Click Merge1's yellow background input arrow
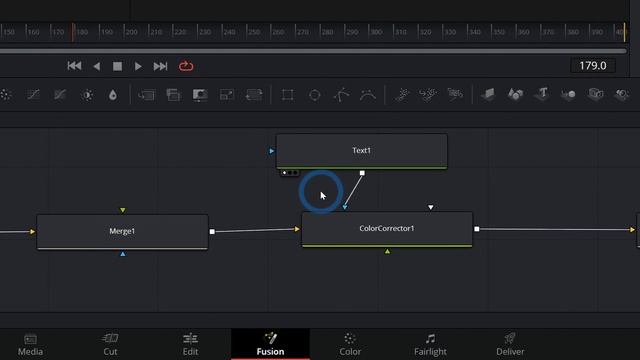This screenshot has height=360, width=640. 32,231
